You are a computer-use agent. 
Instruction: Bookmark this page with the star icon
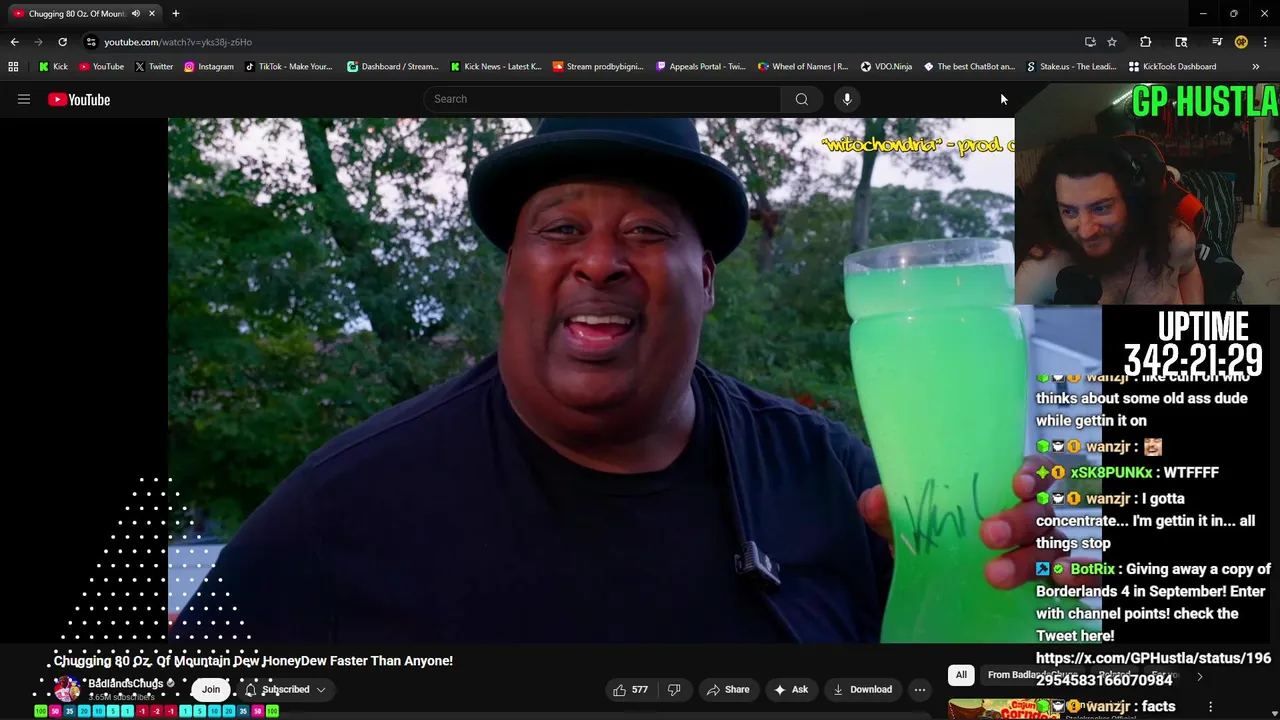1112,42
